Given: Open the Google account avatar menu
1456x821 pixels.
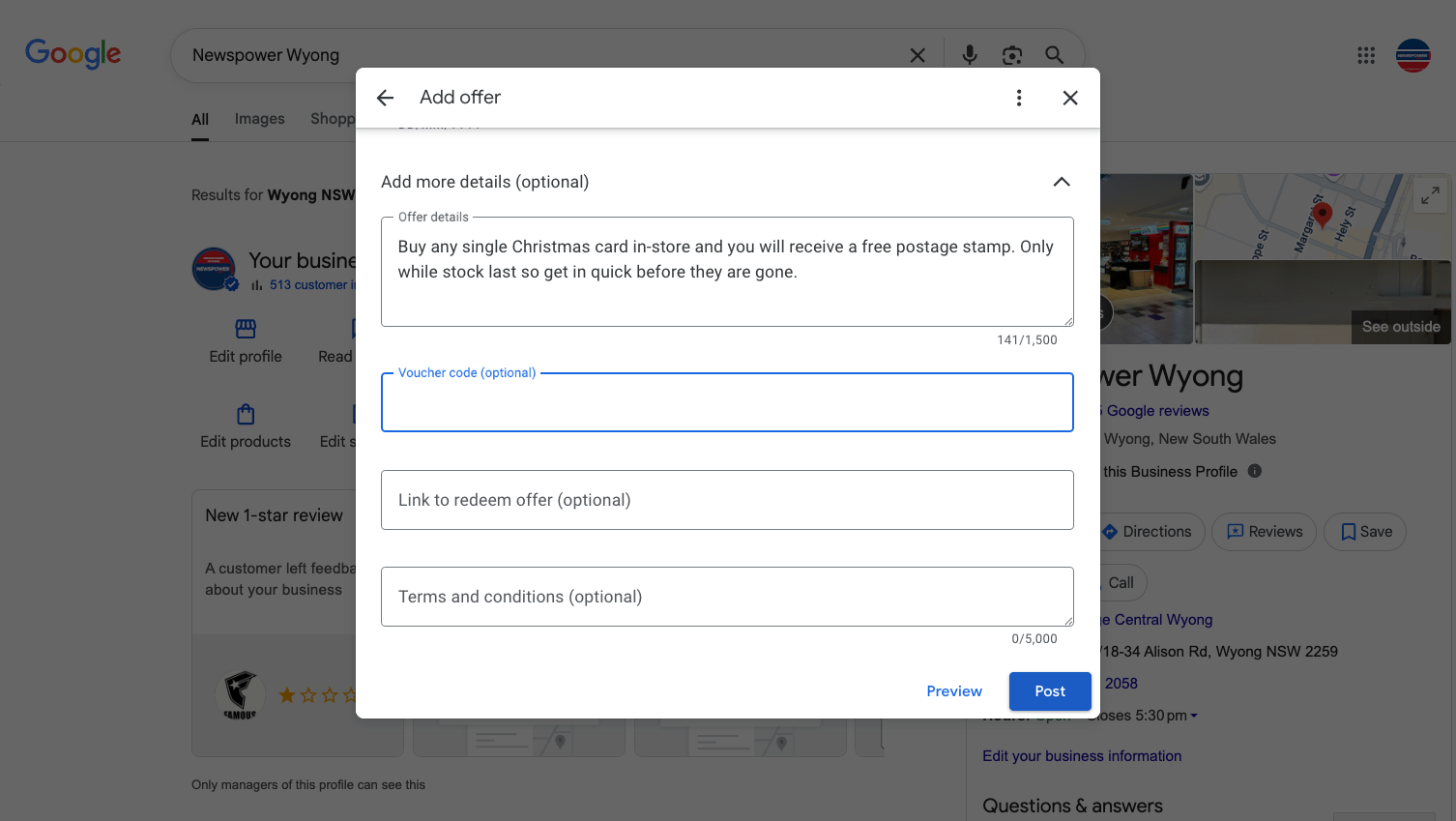Looking at the screenshot, I should point(1413,56).
